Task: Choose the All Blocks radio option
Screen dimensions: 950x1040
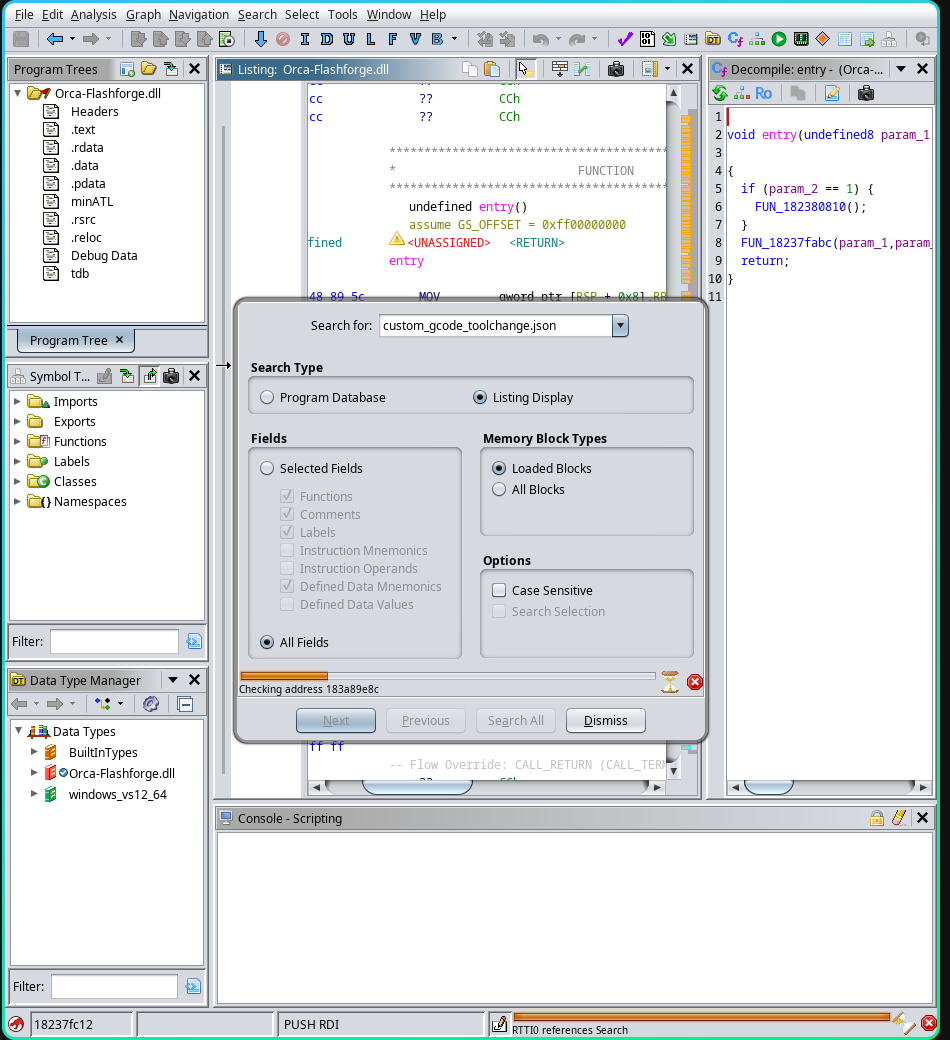Action: click(499, 489)
